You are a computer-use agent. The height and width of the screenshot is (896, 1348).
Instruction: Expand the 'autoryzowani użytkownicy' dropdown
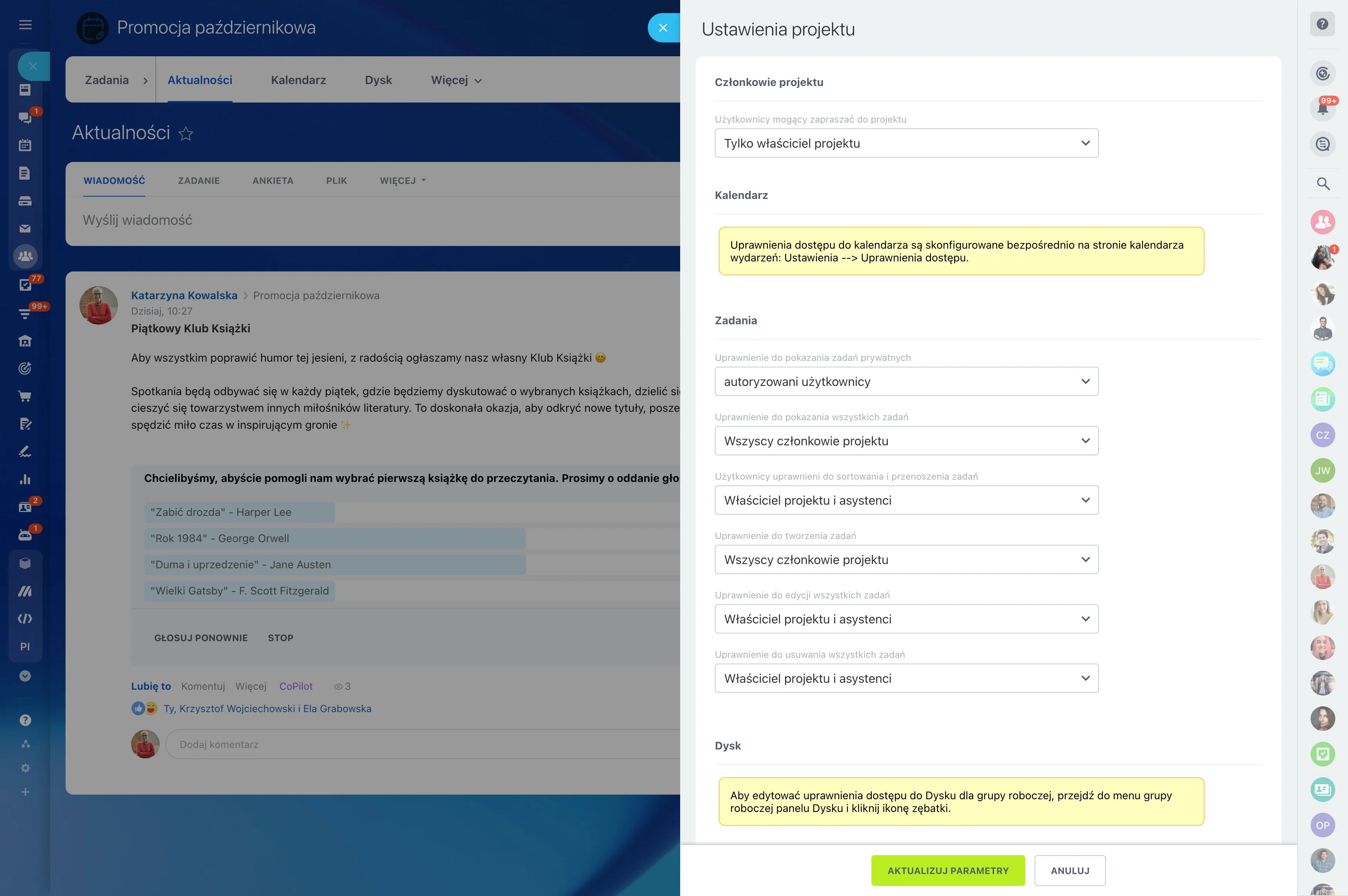click(906, 382)
